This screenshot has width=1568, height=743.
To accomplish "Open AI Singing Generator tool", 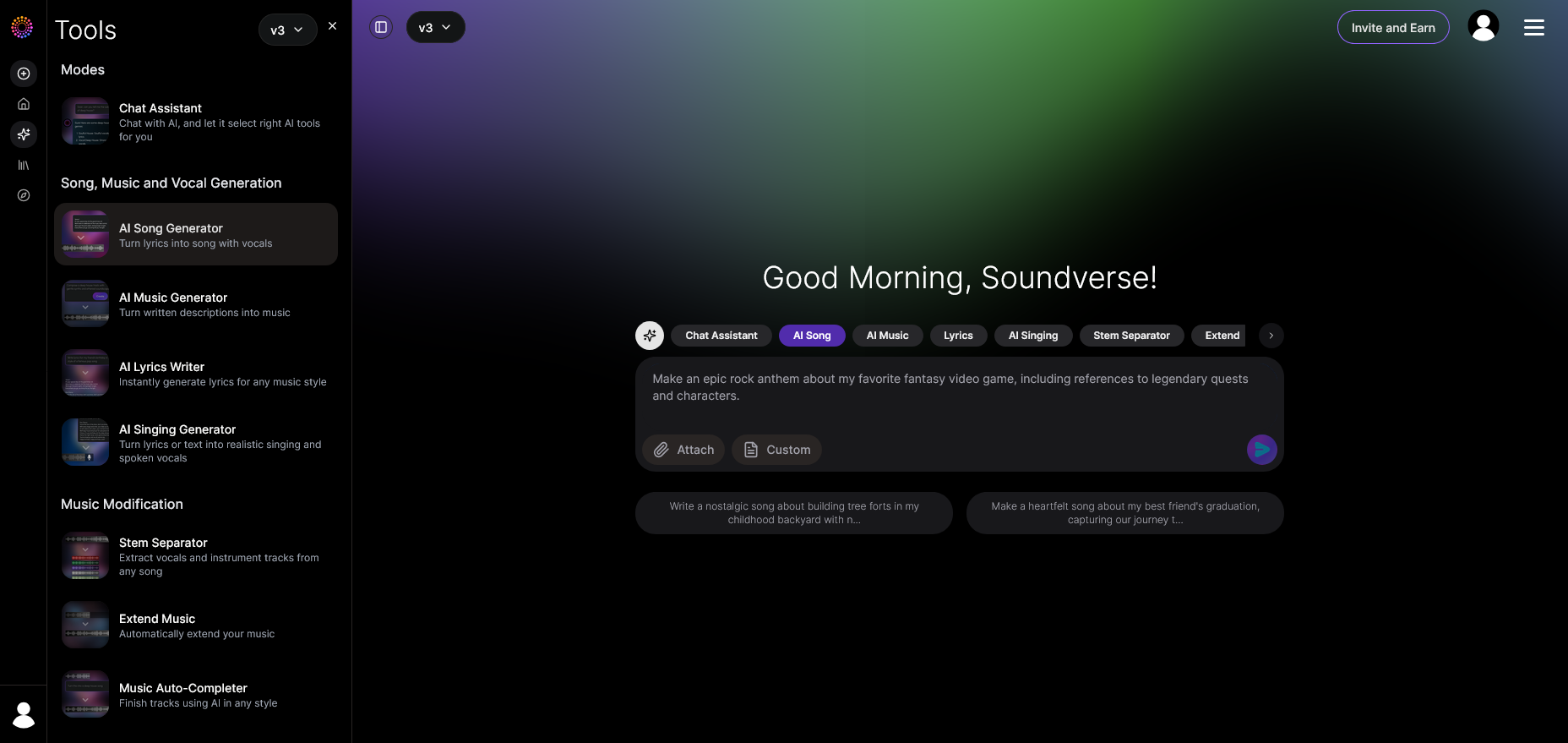I will pos(196,442).
